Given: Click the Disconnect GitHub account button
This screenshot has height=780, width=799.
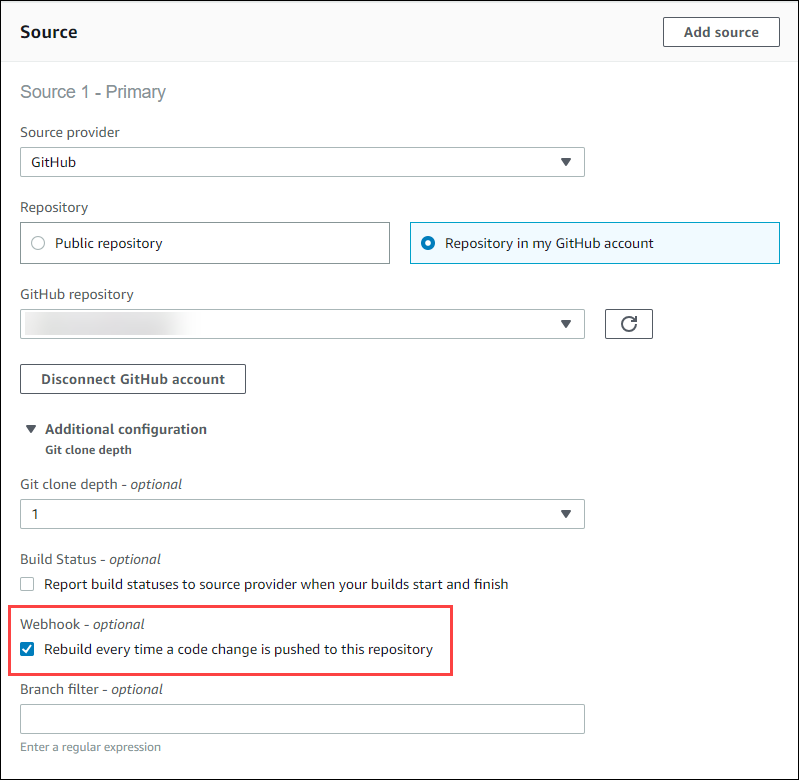Looking at the screenshot, I should [133, 379].
